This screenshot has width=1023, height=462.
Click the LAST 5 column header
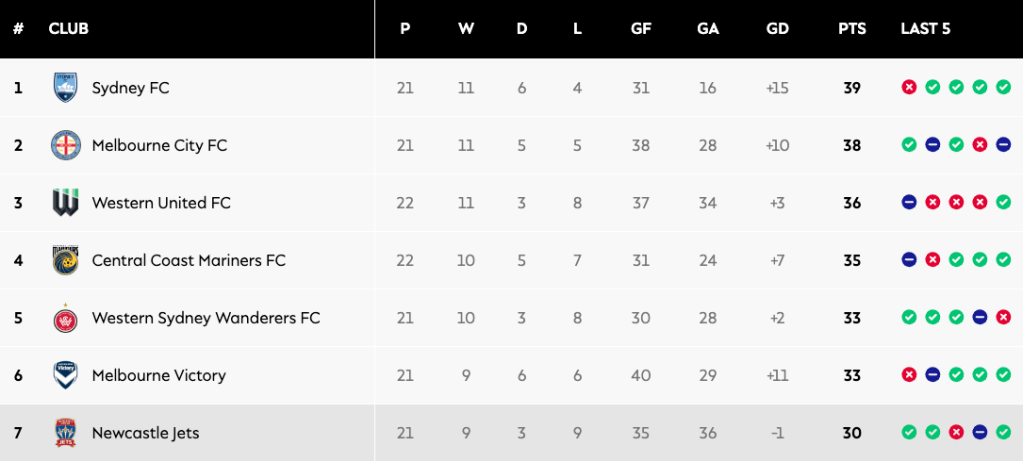click(925, 29)
